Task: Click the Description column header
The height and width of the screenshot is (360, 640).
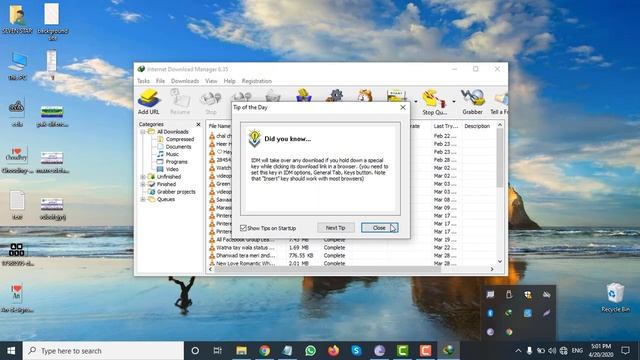Action: (x=478, y=126)
